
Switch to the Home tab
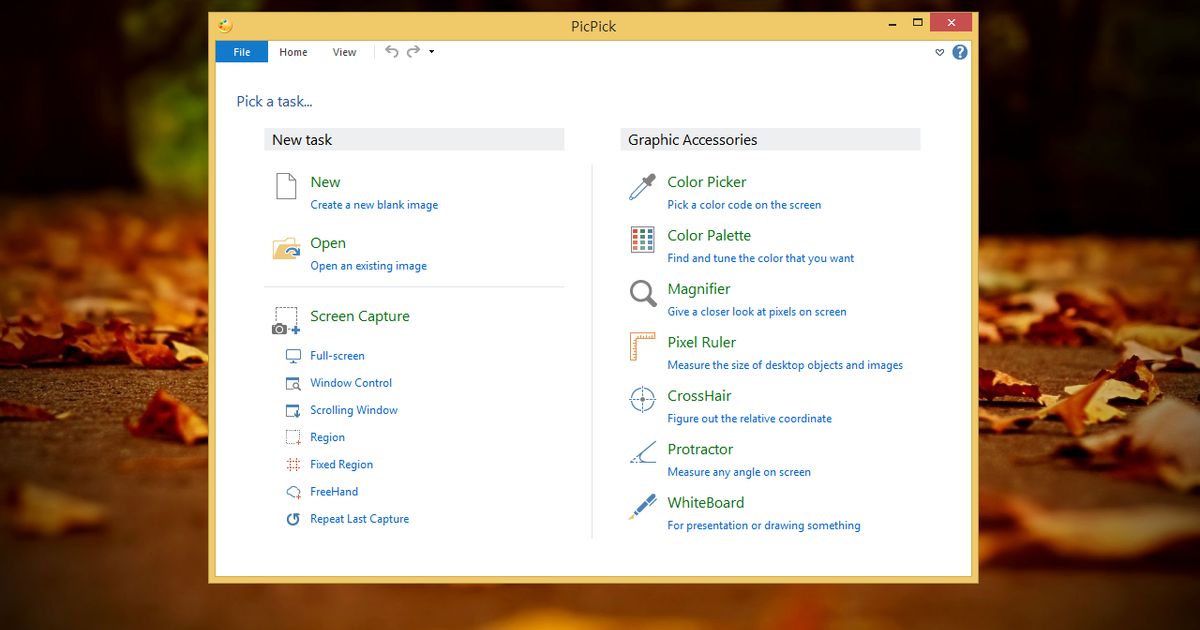[293, 52]
